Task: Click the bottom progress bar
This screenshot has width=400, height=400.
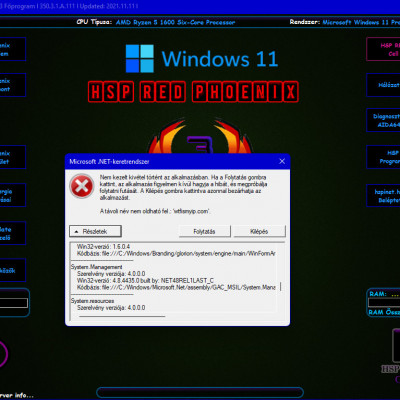Action: 200,392
